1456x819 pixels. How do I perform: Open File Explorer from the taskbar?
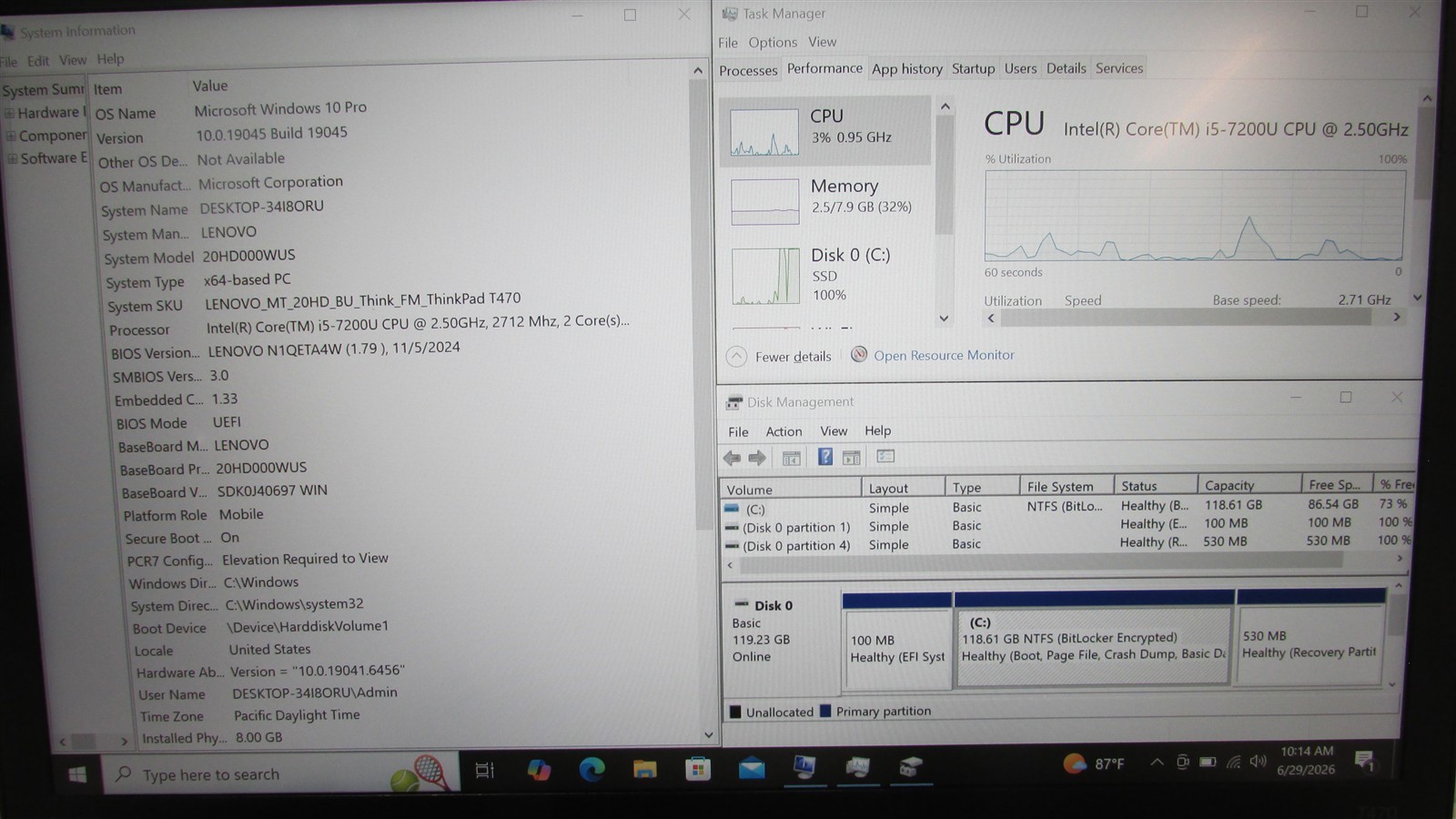tap(645, 769)
